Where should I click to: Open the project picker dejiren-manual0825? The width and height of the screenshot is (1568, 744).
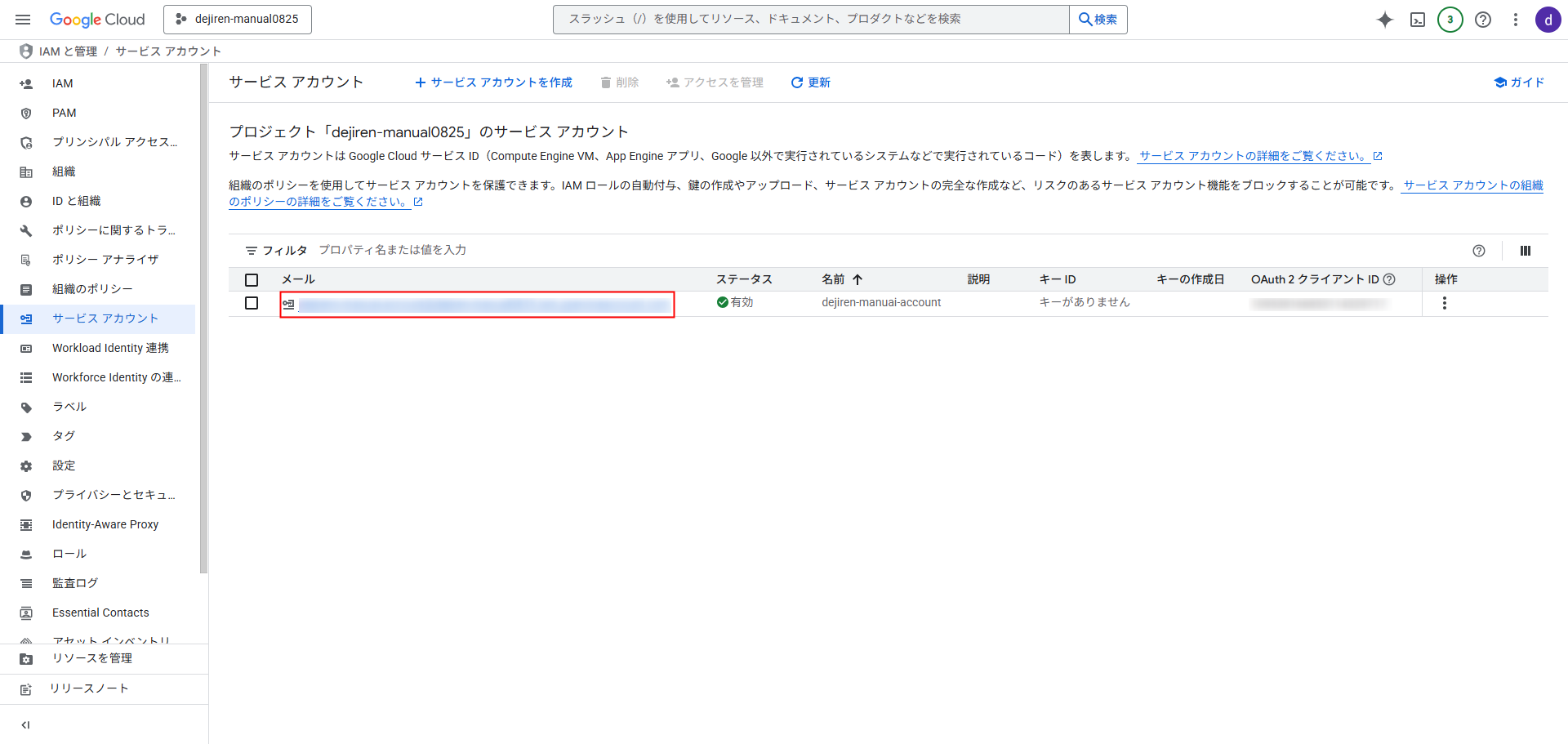tap(238, 20)
